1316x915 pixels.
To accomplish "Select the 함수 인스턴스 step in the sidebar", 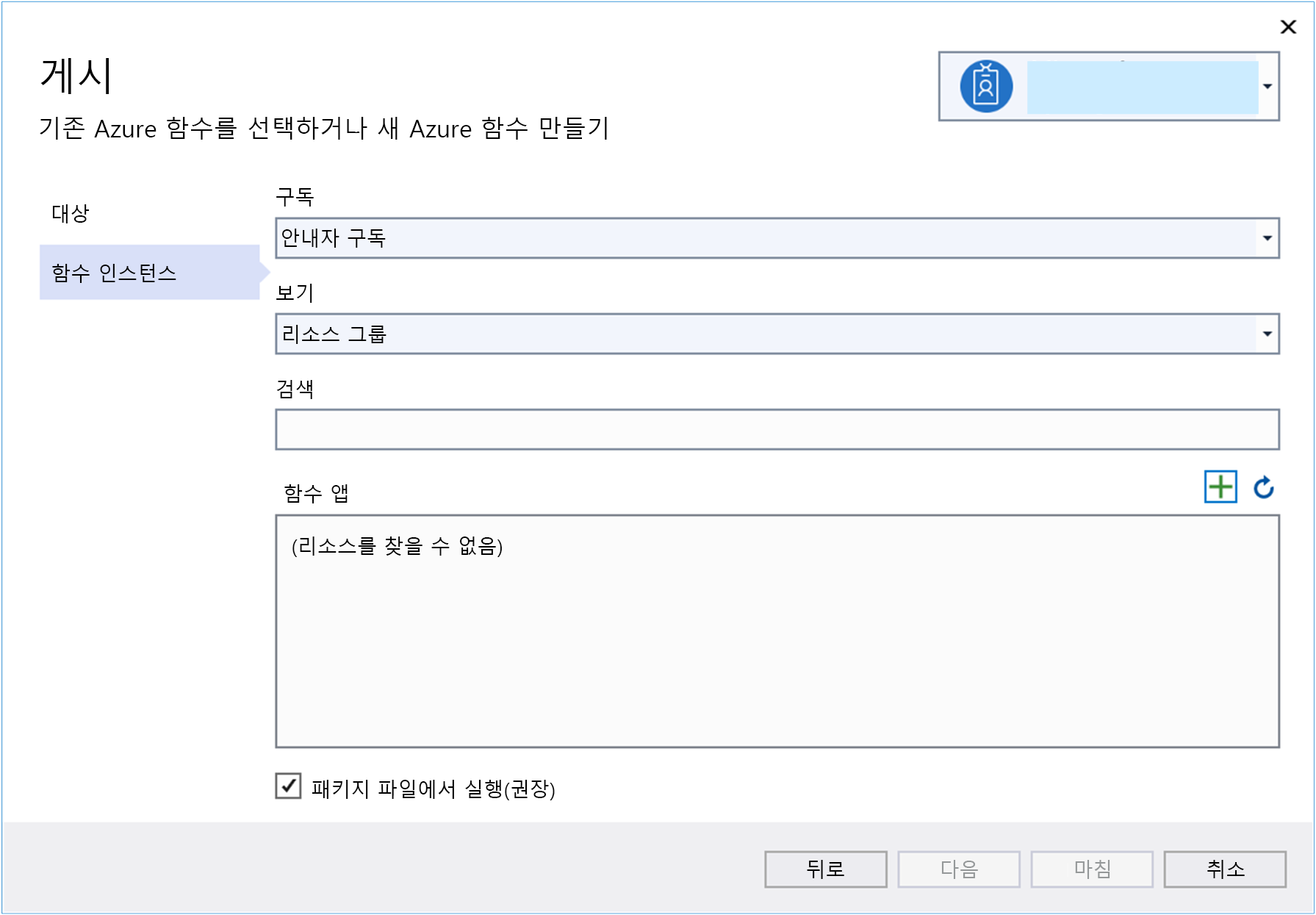I will click(x=149, y=273).
